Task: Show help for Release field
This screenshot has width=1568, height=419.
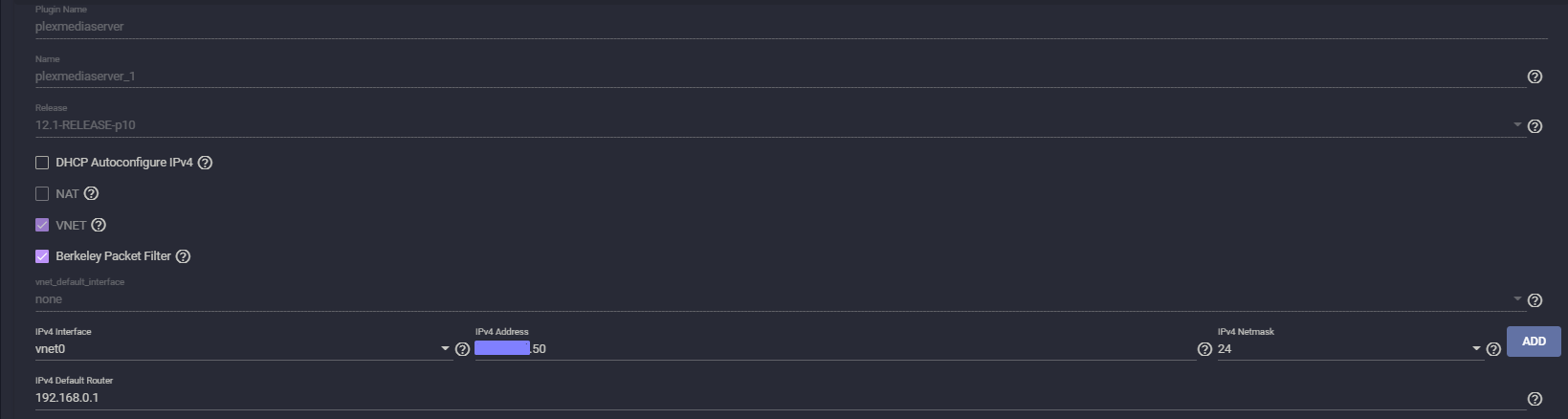Action: [x=1535, y=126]
